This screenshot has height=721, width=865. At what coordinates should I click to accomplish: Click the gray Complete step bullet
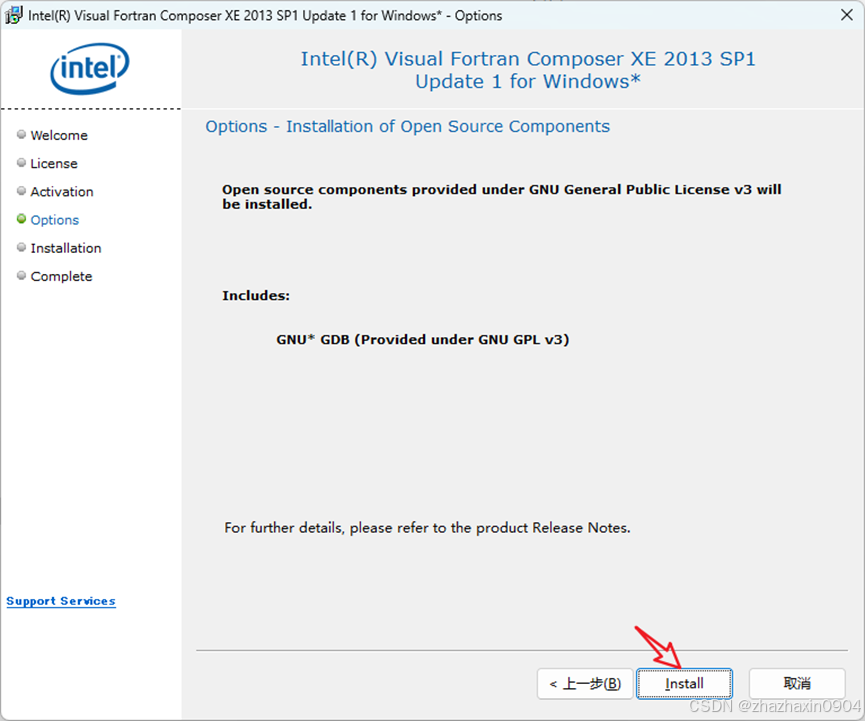point(22,275)
